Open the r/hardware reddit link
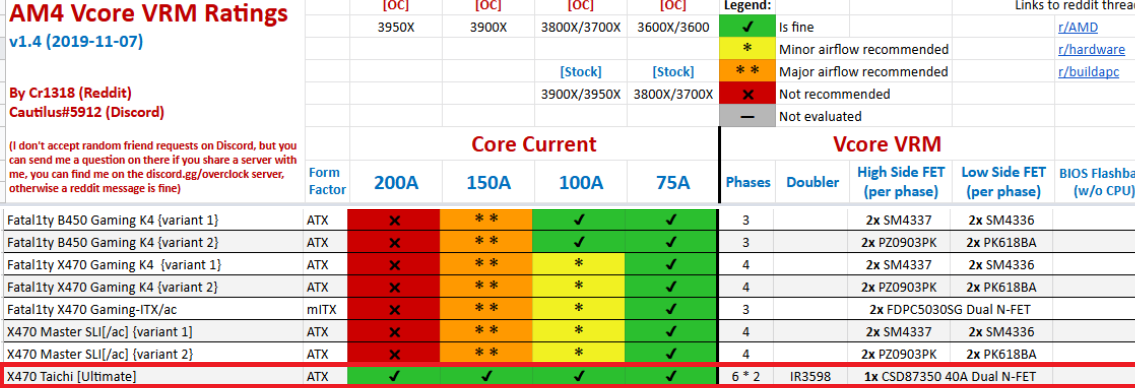Image resolution: width=1135 pixels, height=388 pixels. [1092, 50]
